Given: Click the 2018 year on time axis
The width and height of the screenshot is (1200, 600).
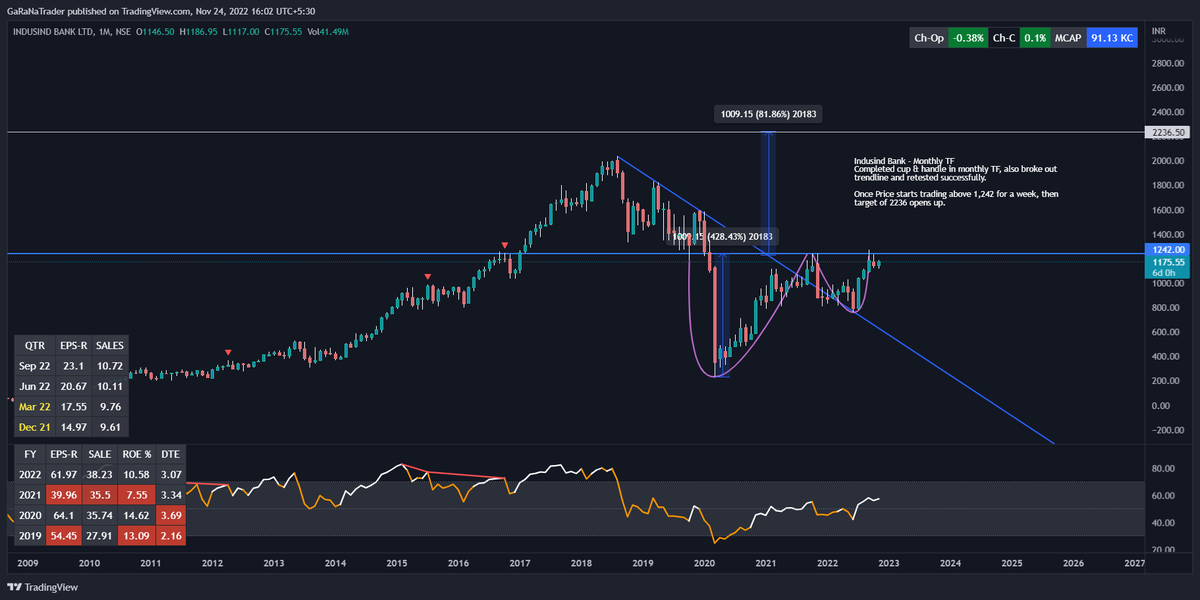Looking at the screenshot, I should (581, 564).
